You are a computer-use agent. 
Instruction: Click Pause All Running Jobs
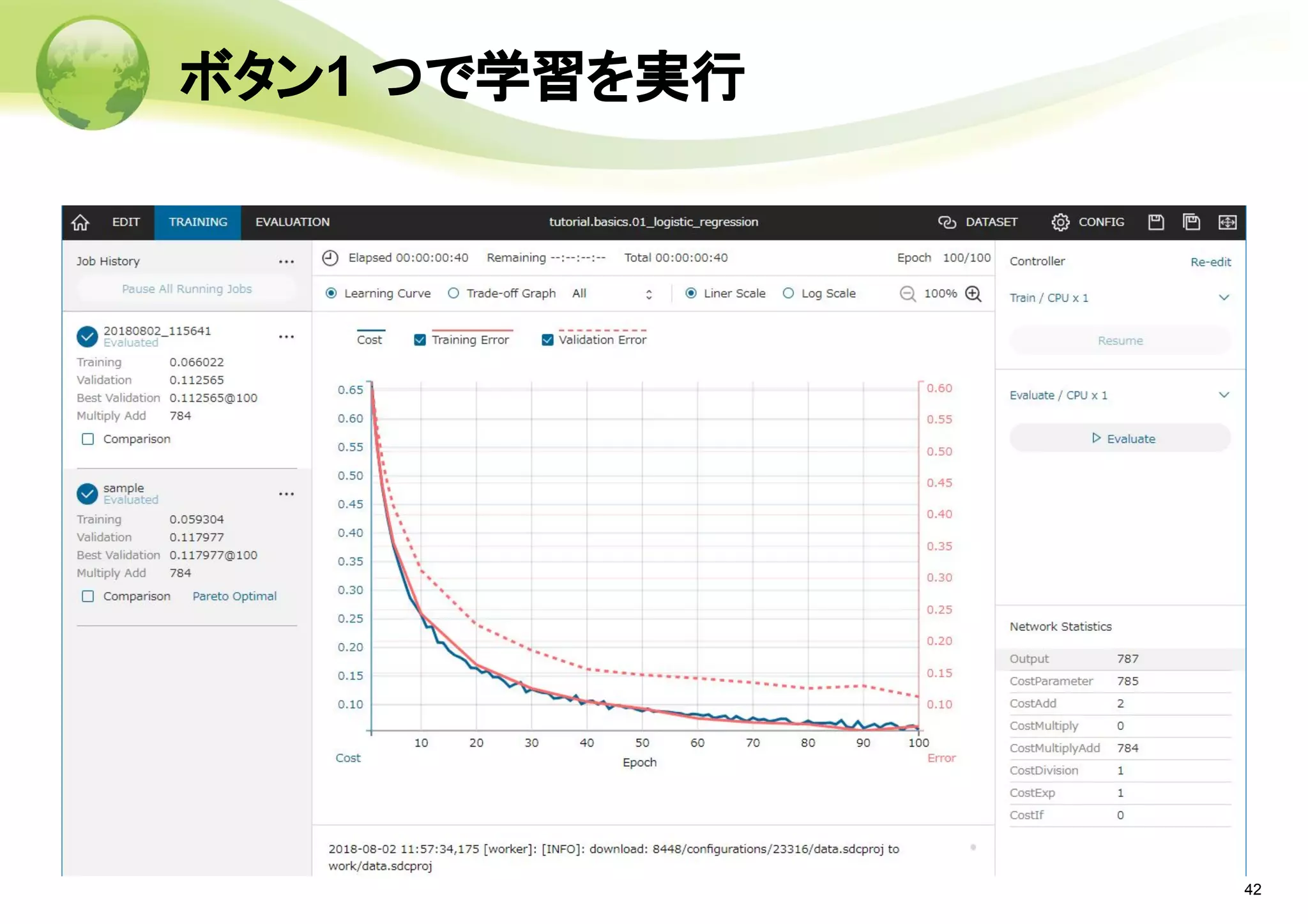tap(186, 289)
